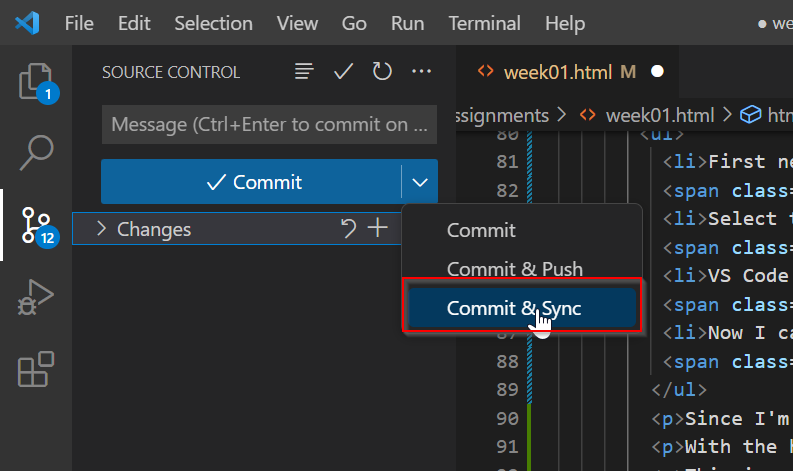
Task: Open the Commit button dropdown arrow
Action: pos(420,182)
